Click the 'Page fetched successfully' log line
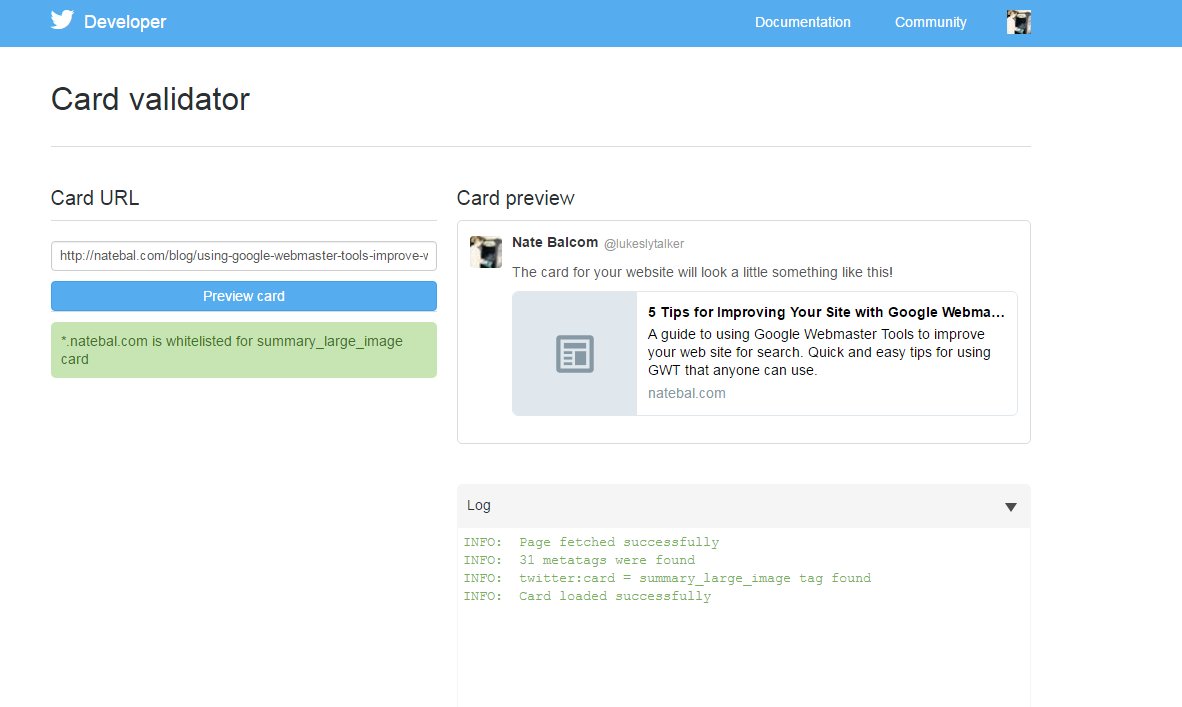1182x707 pixels. click(591, 542)
